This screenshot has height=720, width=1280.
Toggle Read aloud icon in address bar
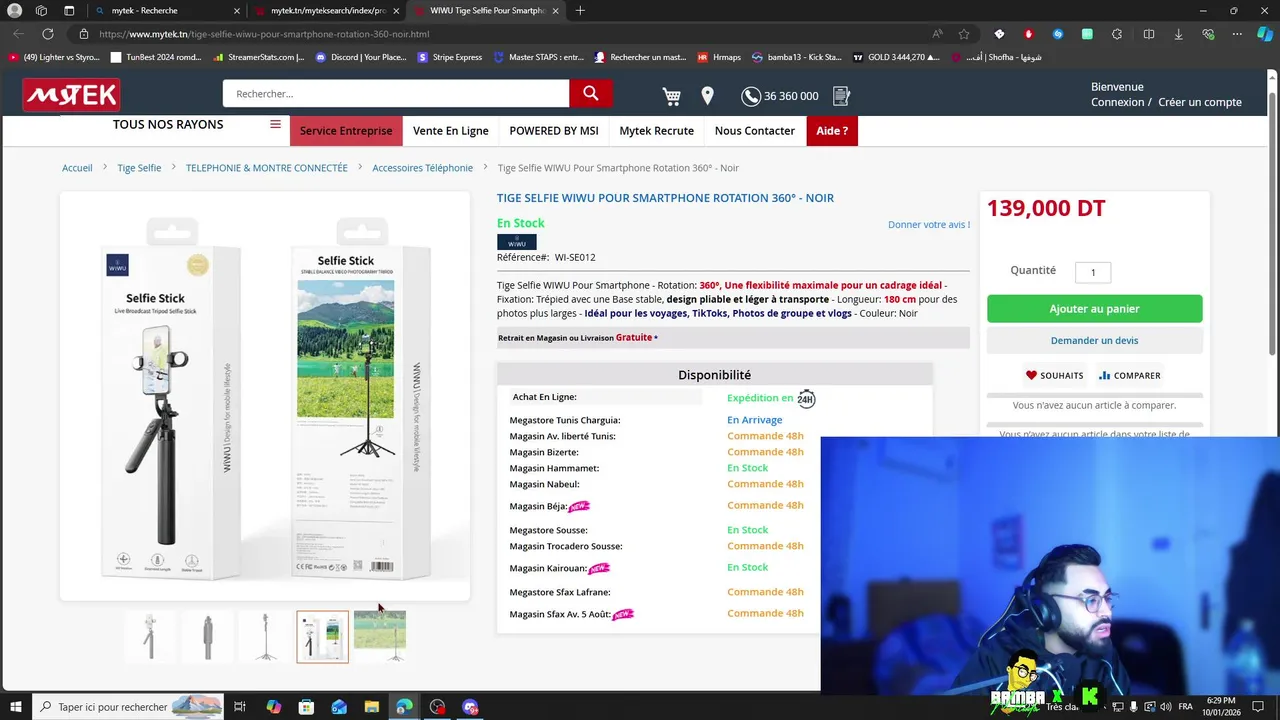pos(937,34)
